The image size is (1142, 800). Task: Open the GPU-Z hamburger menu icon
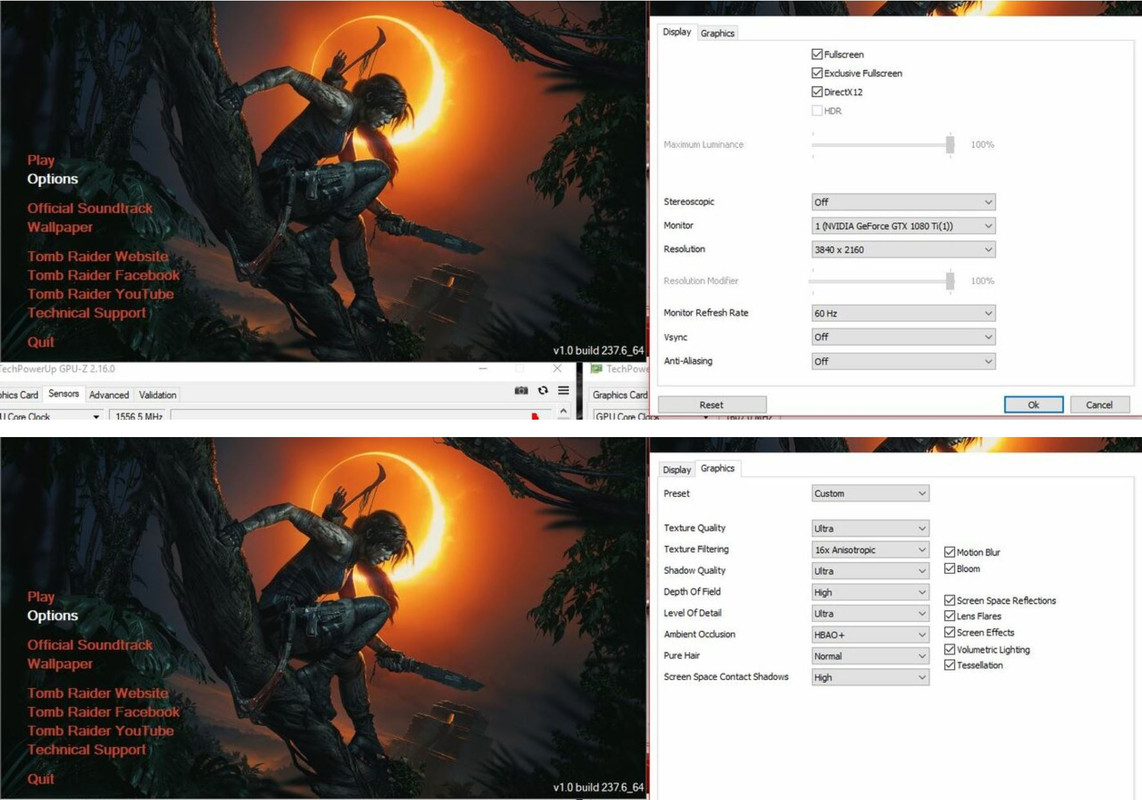[x=564, y=391]
